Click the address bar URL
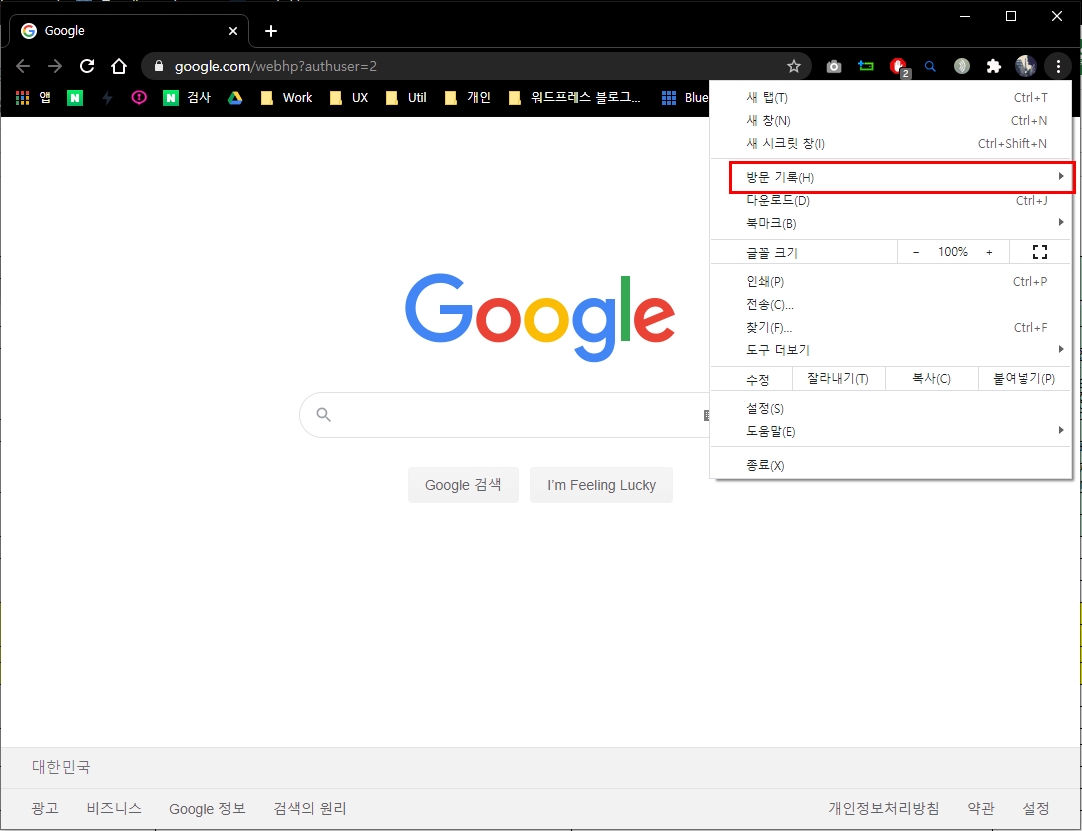Image resolution: width=1082 pixels, height=831 pixels. [275, 66]
